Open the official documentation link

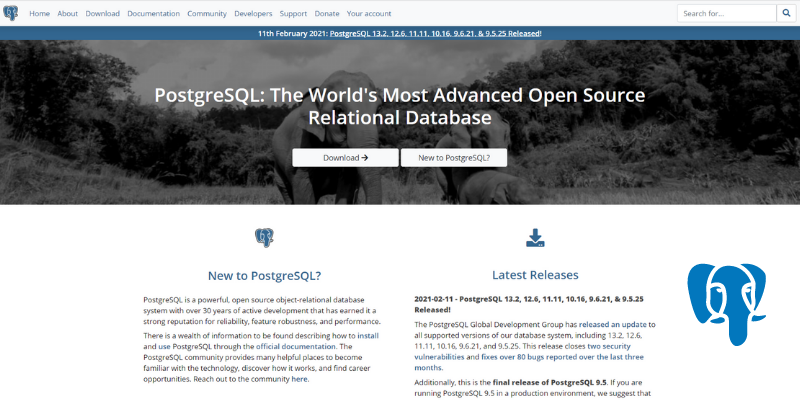(x=296, y=346)
